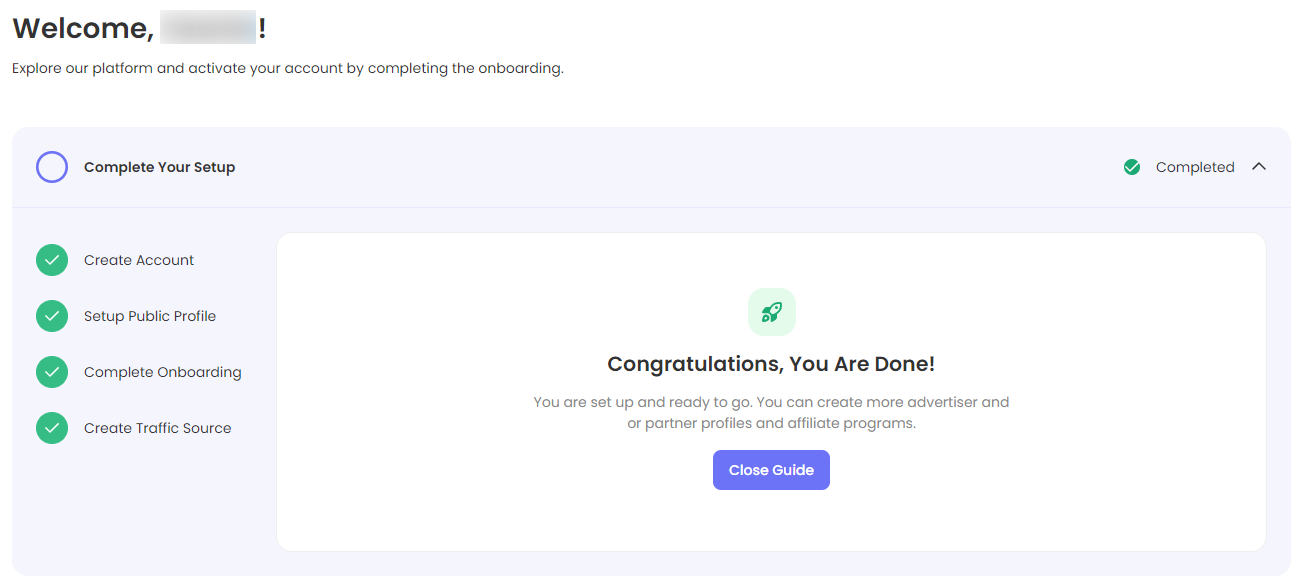
Task: Click the onboarding subtitle under the Welcome heading
Action: pos(288,69)
